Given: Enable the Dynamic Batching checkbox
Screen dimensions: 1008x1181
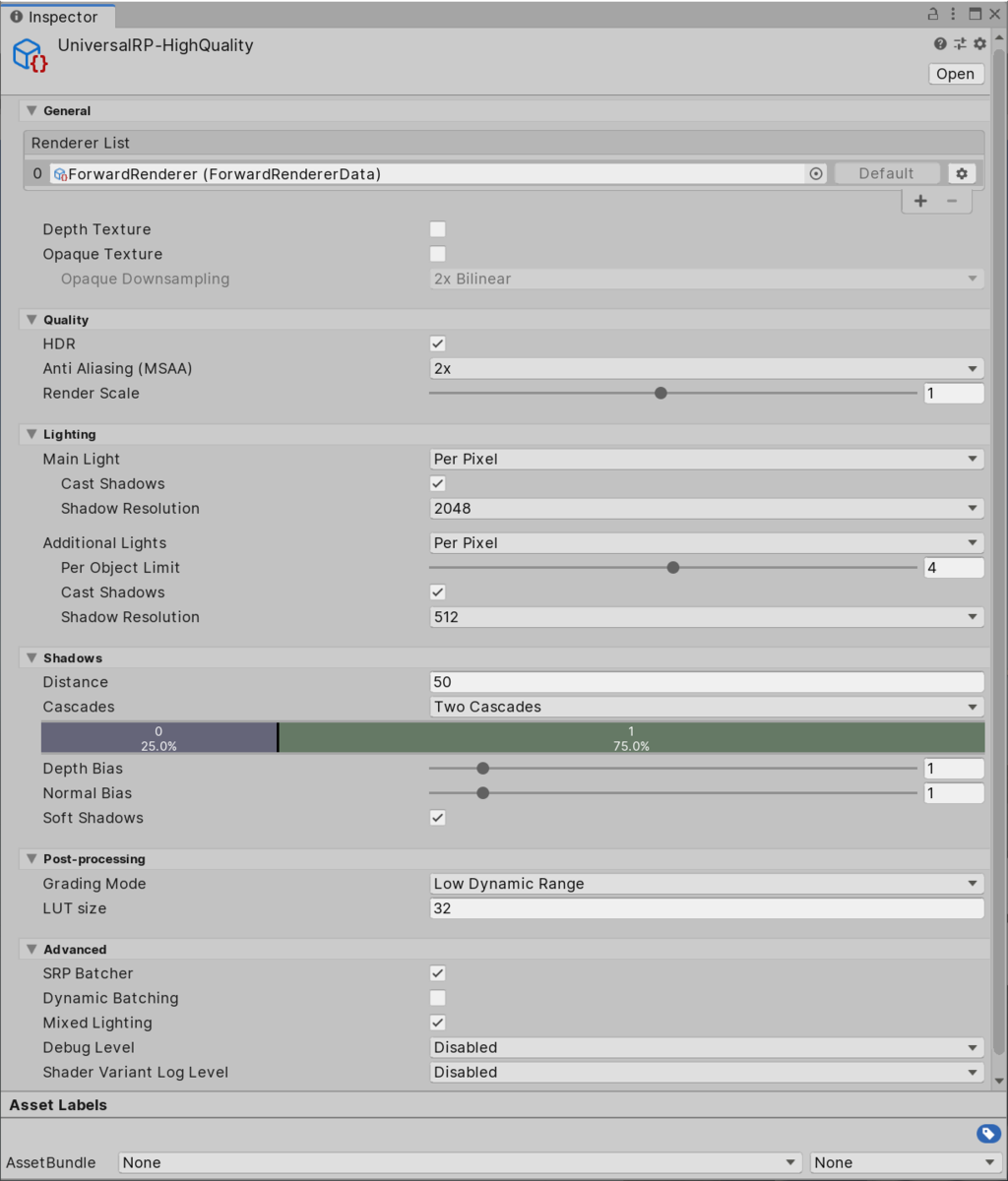Looking at the screenshot, I should [438, 998].
